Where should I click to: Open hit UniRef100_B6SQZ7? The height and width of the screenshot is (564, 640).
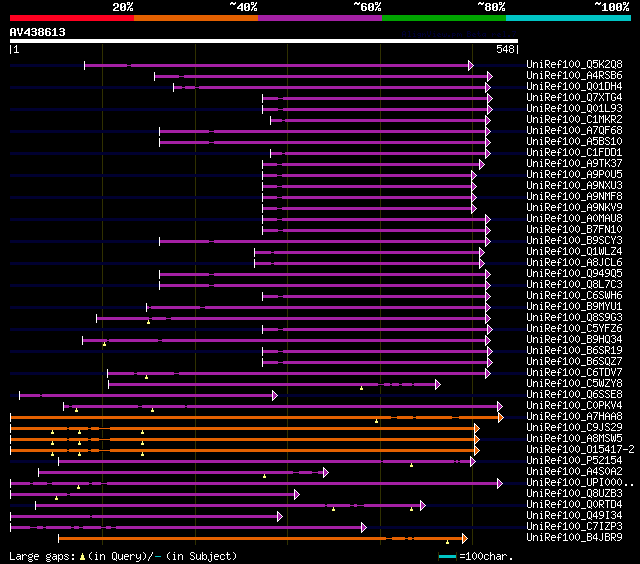click(574, 362)
